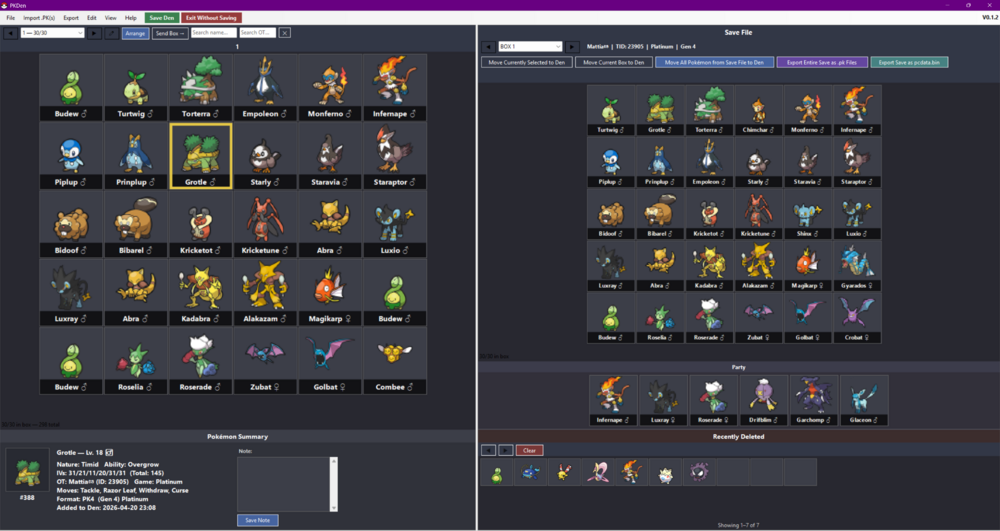Show previous page of Recently Deleted

[x=489, y=450]
